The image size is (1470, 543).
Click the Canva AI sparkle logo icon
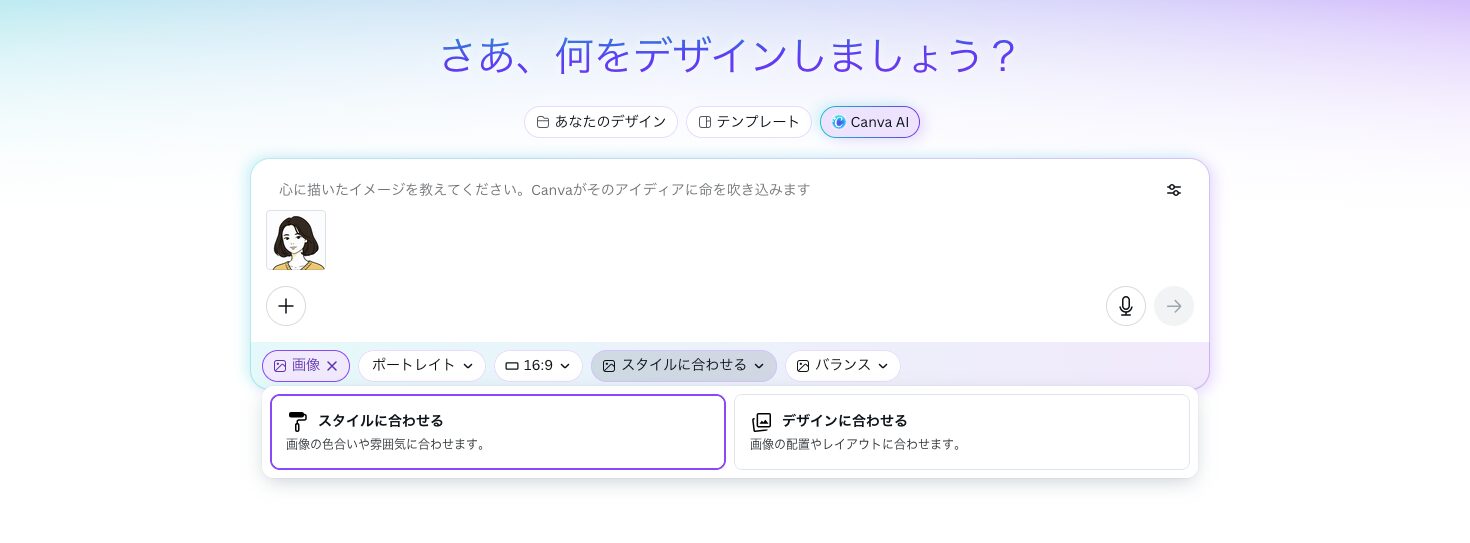[839, 122]
